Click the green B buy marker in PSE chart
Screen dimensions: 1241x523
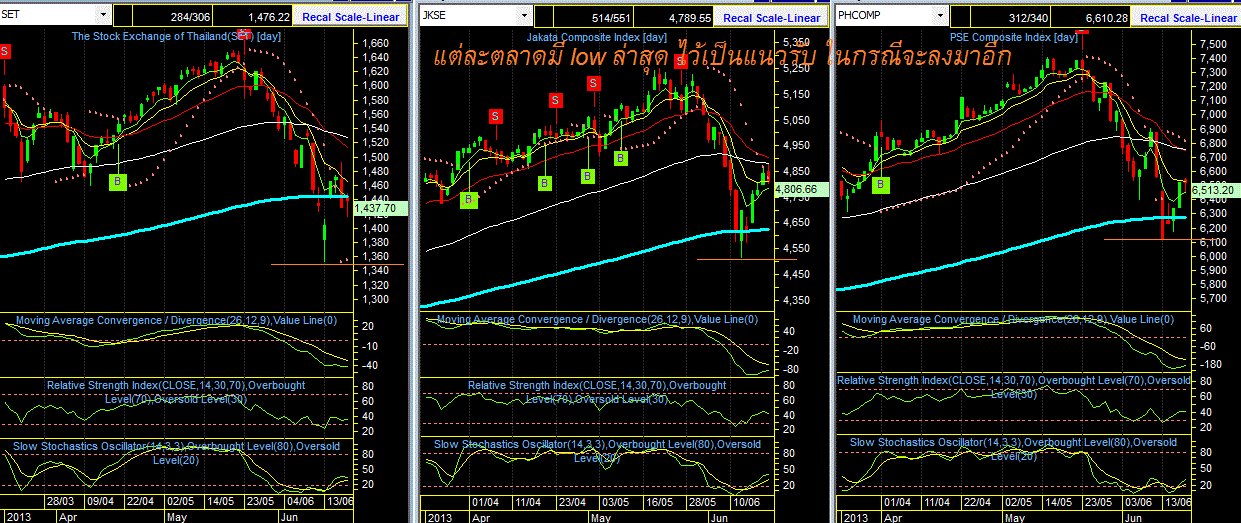881,185
